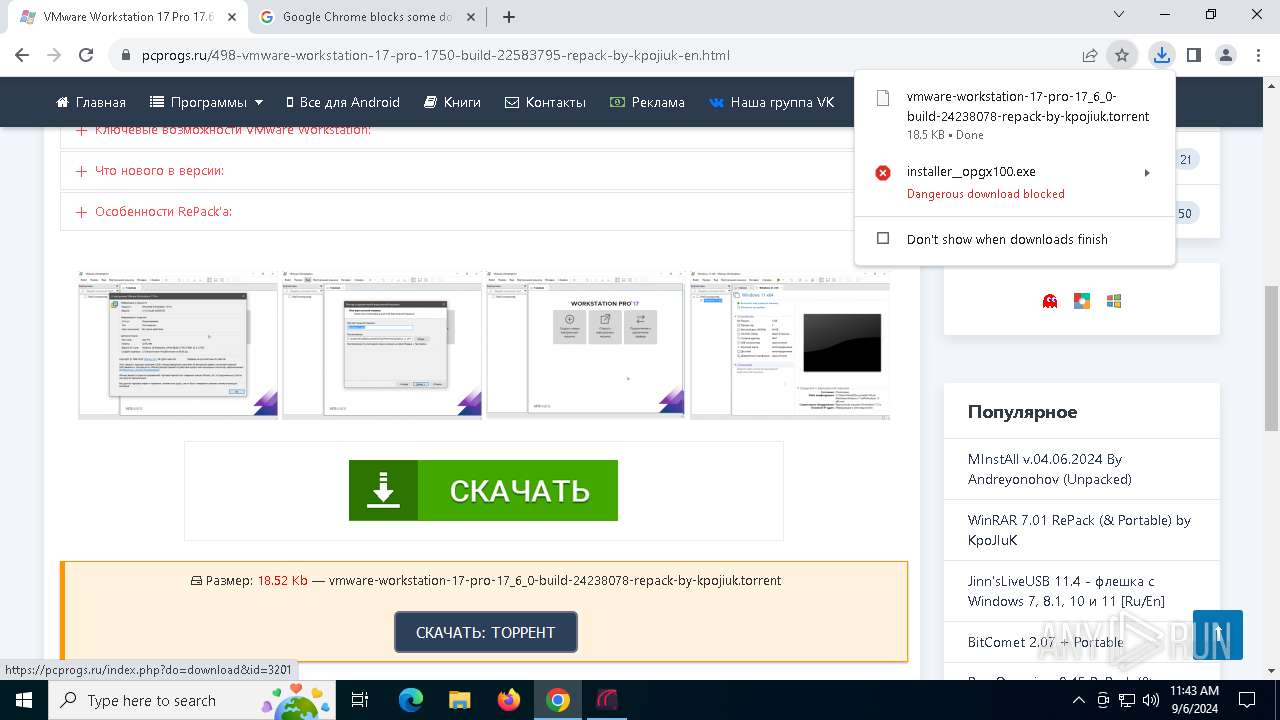Click the colorful square icon in sidebar
Viewport: 1280px width, 720px height.
click(x=1082, y=300)
